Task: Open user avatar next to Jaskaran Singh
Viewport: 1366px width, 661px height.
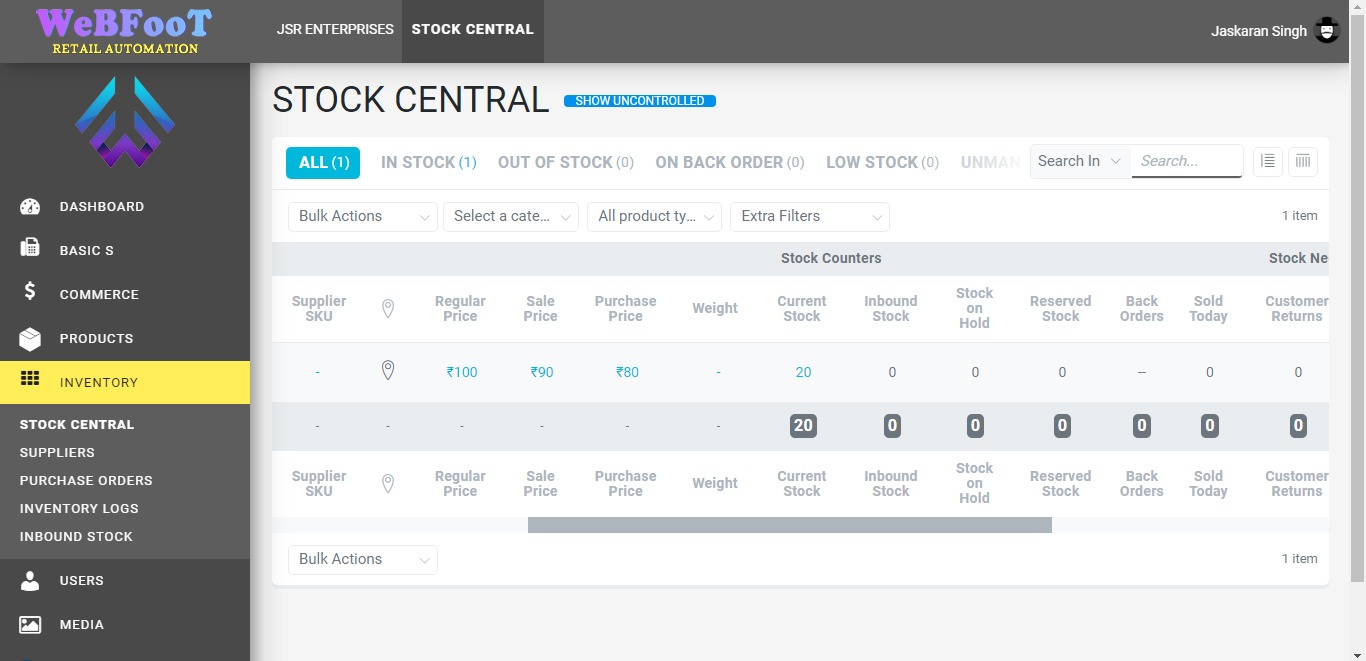Action: tap(1327, 30)
